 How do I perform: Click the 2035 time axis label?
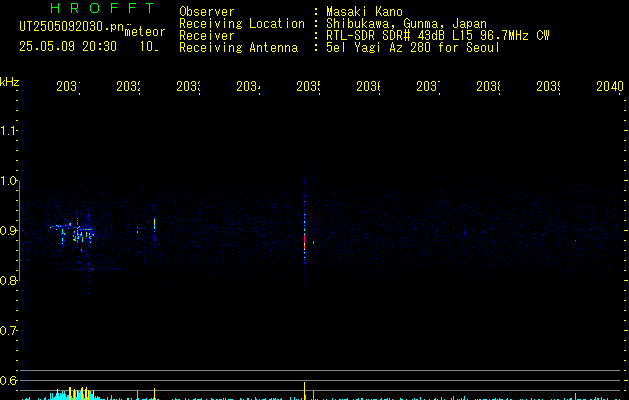(x=308, y=86)
